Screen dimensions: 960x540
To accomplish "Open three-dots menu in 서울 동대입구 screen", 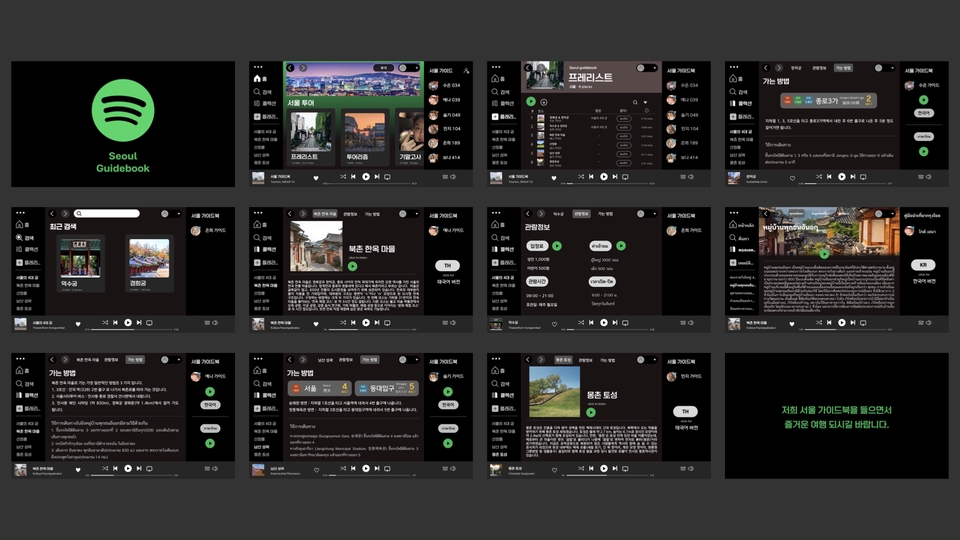I will click(x=258, y=359).
